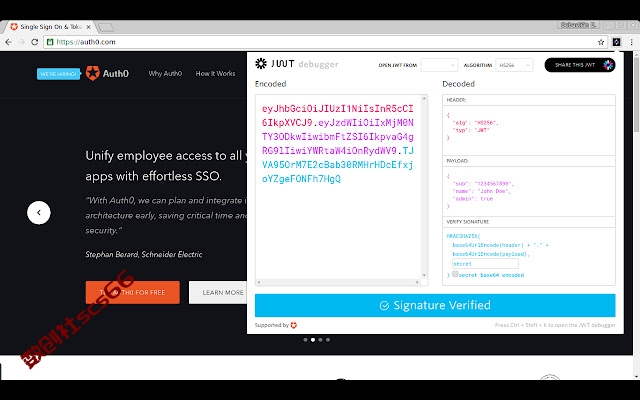Bookmark this page with the star icon

tap(601, 42)
